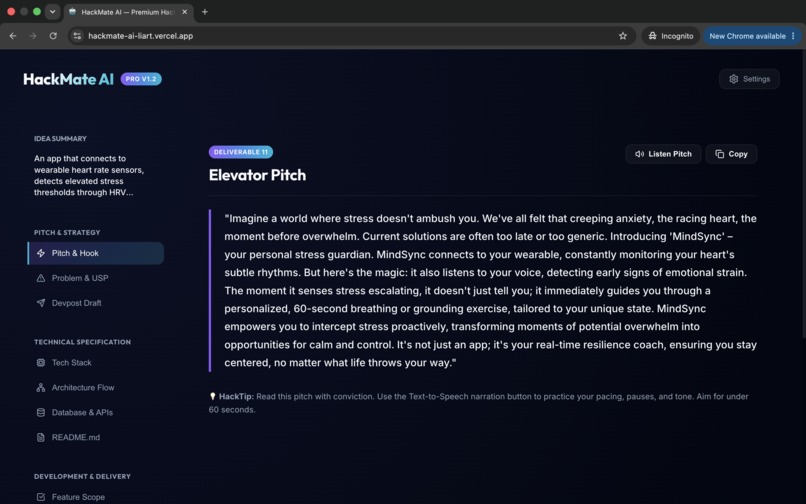Go forward in browser history
Screen dimensions: 806x504
coord(33,36)
